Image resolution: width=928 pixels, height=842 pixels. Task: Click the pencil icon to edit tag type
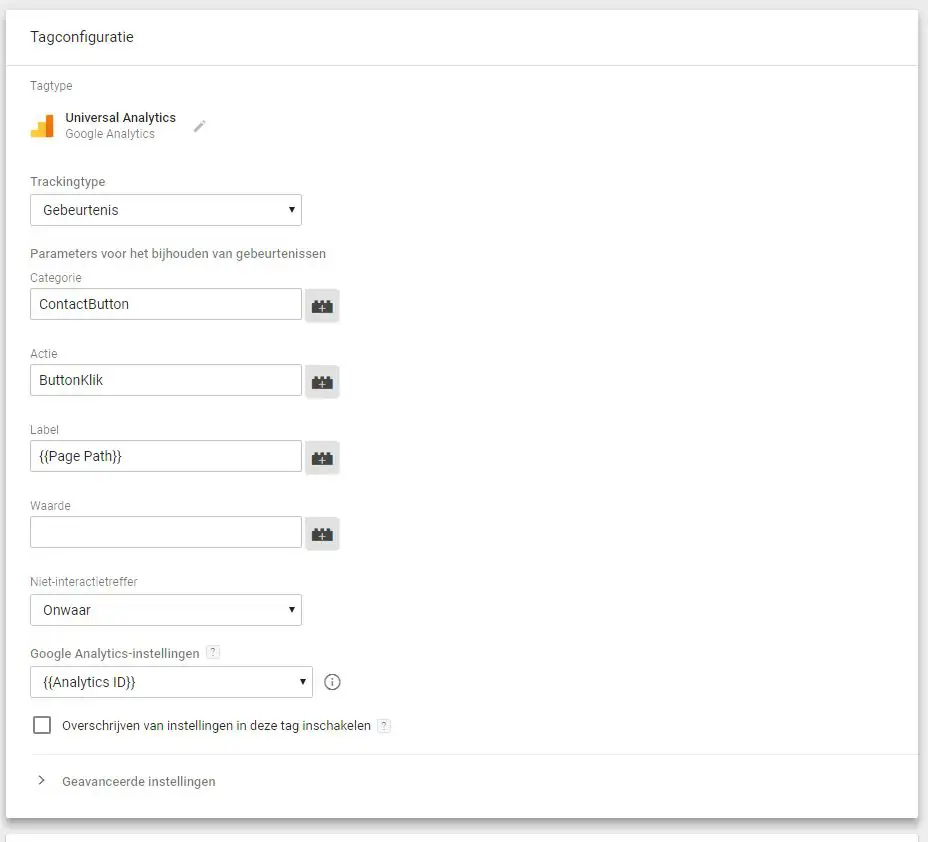click(199, 126)
